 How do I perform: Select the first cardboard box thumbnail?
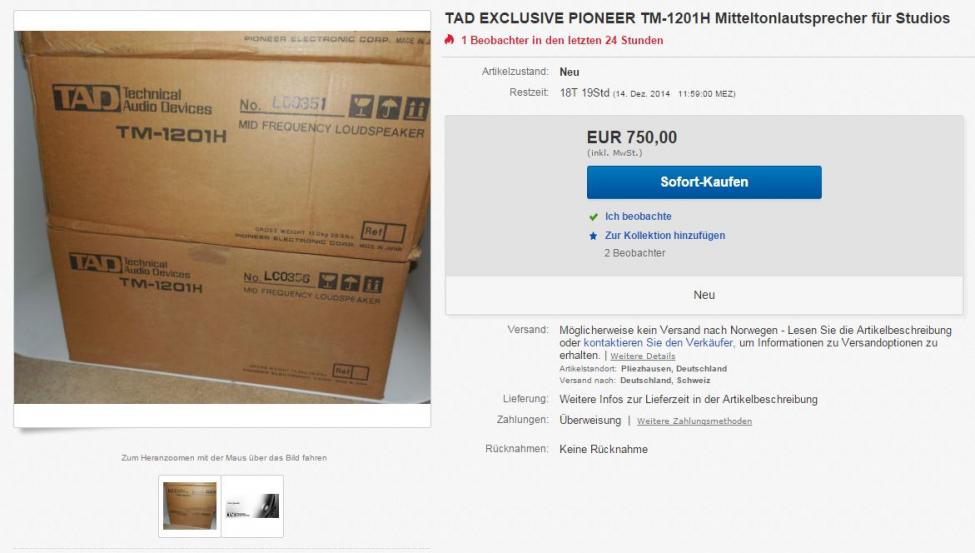tap(190, 506)
